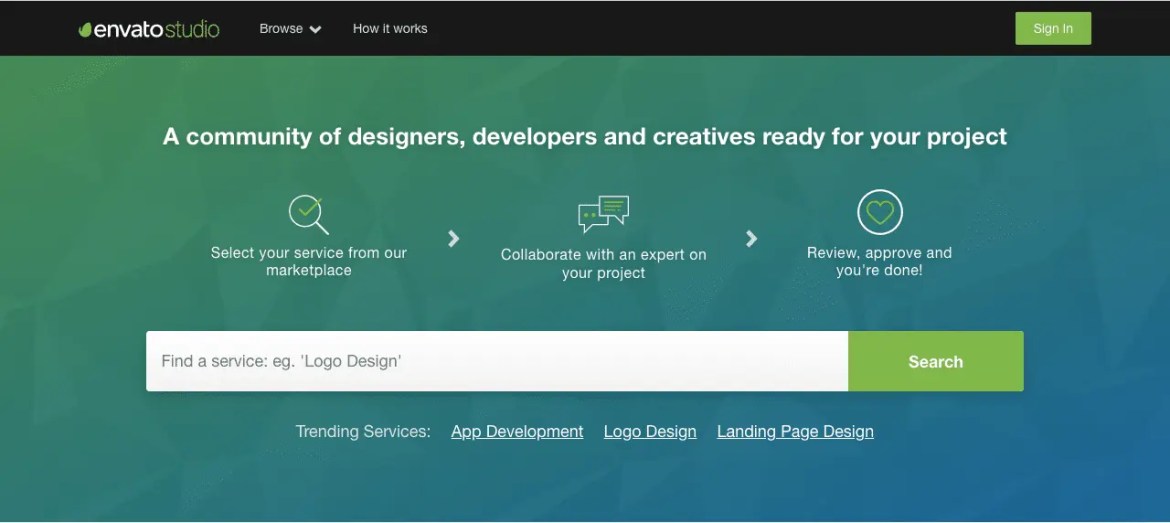Click the Envato Studio logo
This screenshot has width=1170, height=523.
[x=149, y=29]
